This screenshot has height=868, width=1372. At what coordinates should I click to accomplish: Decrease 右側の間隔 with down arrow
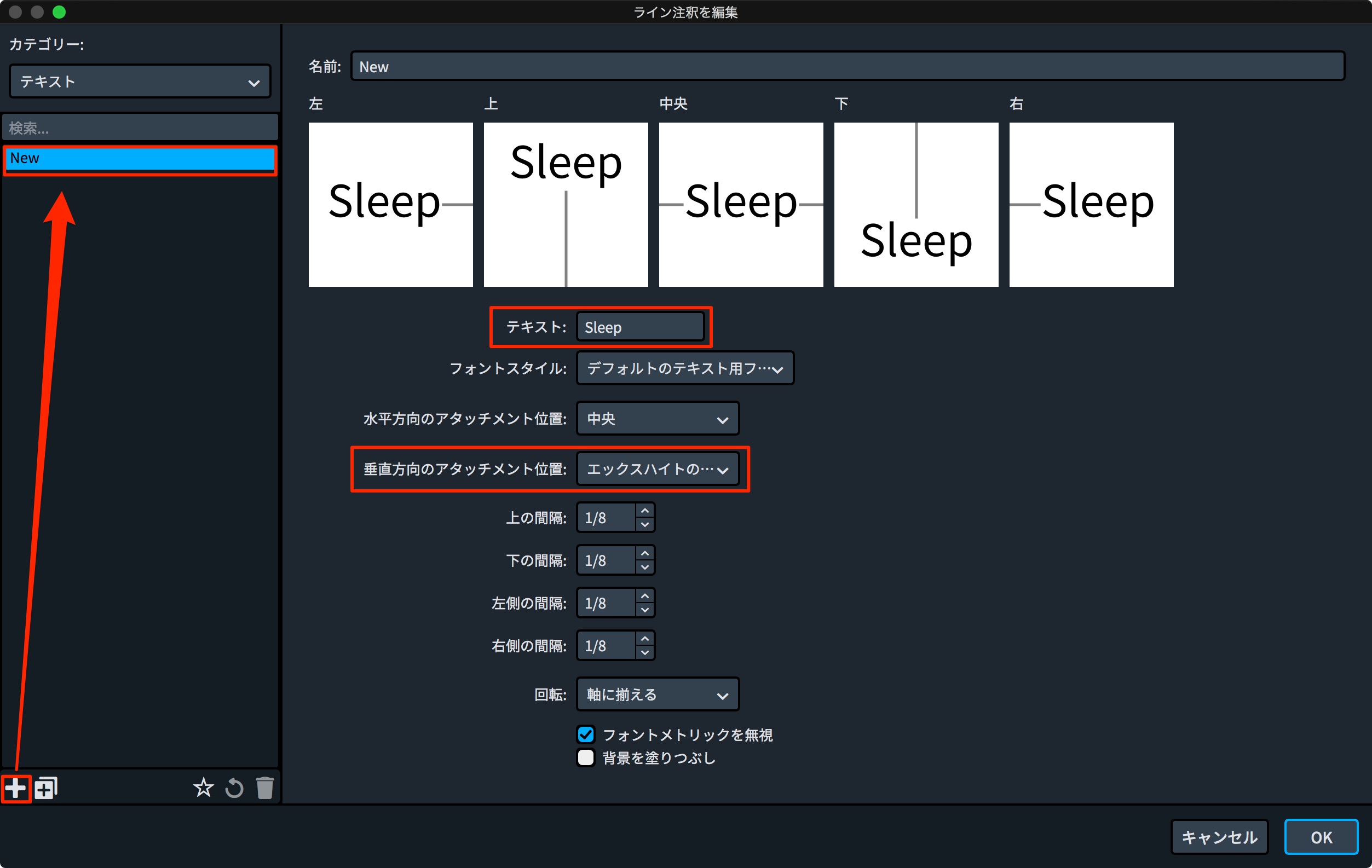[645, 653]
